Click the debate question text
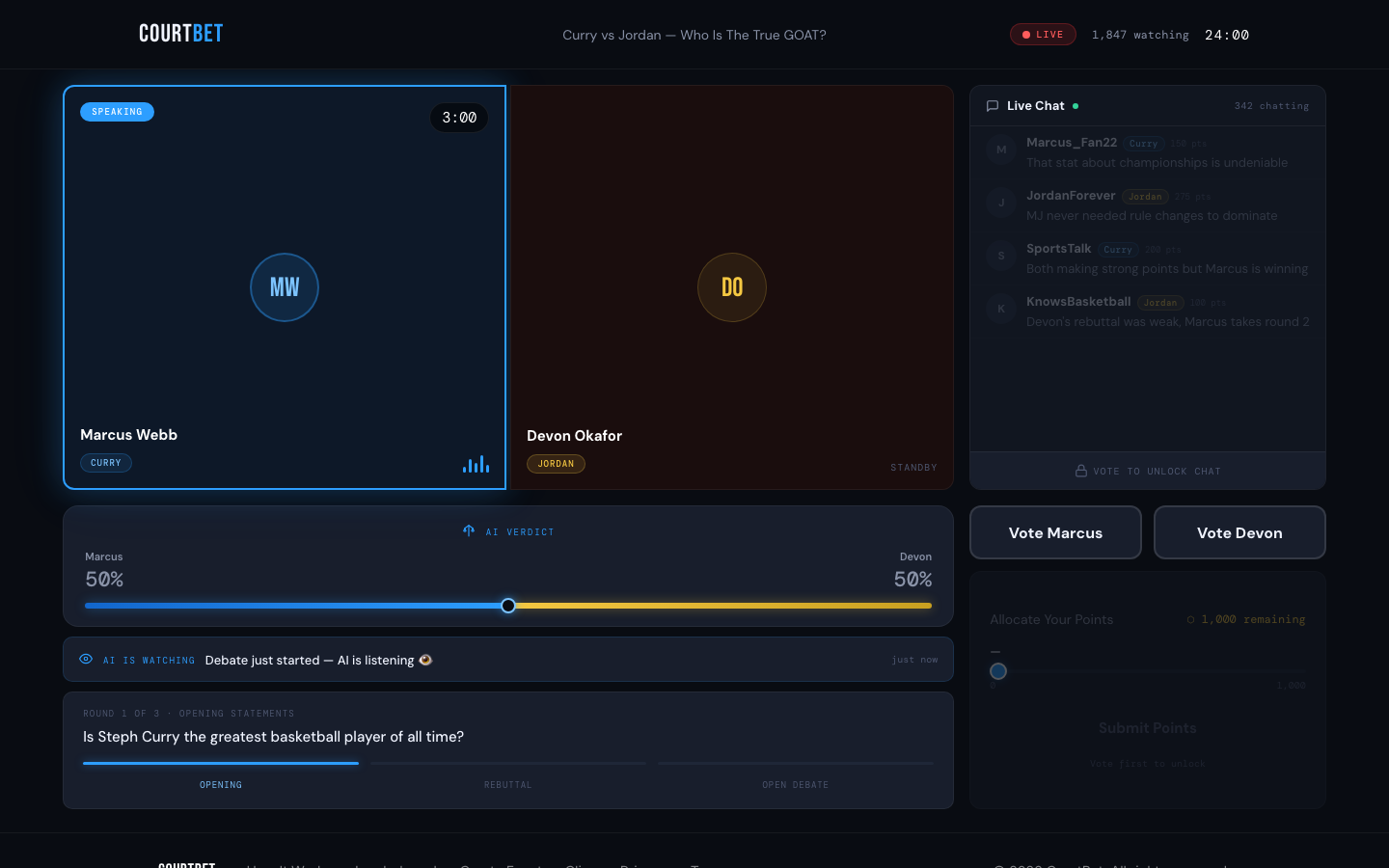1389x868 pixels. point(273,737)
